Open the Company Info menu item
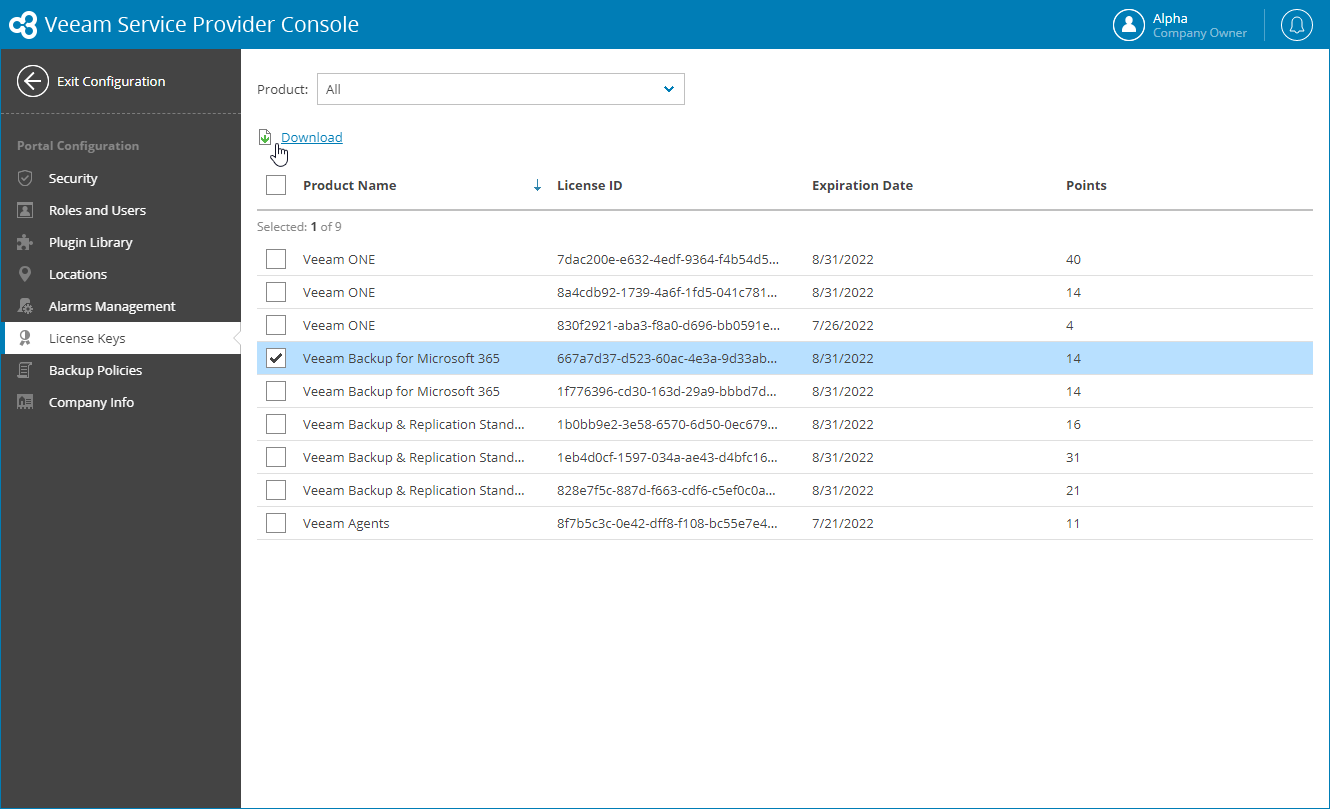Screen dimensions: 1330x809 pos(91,402)
